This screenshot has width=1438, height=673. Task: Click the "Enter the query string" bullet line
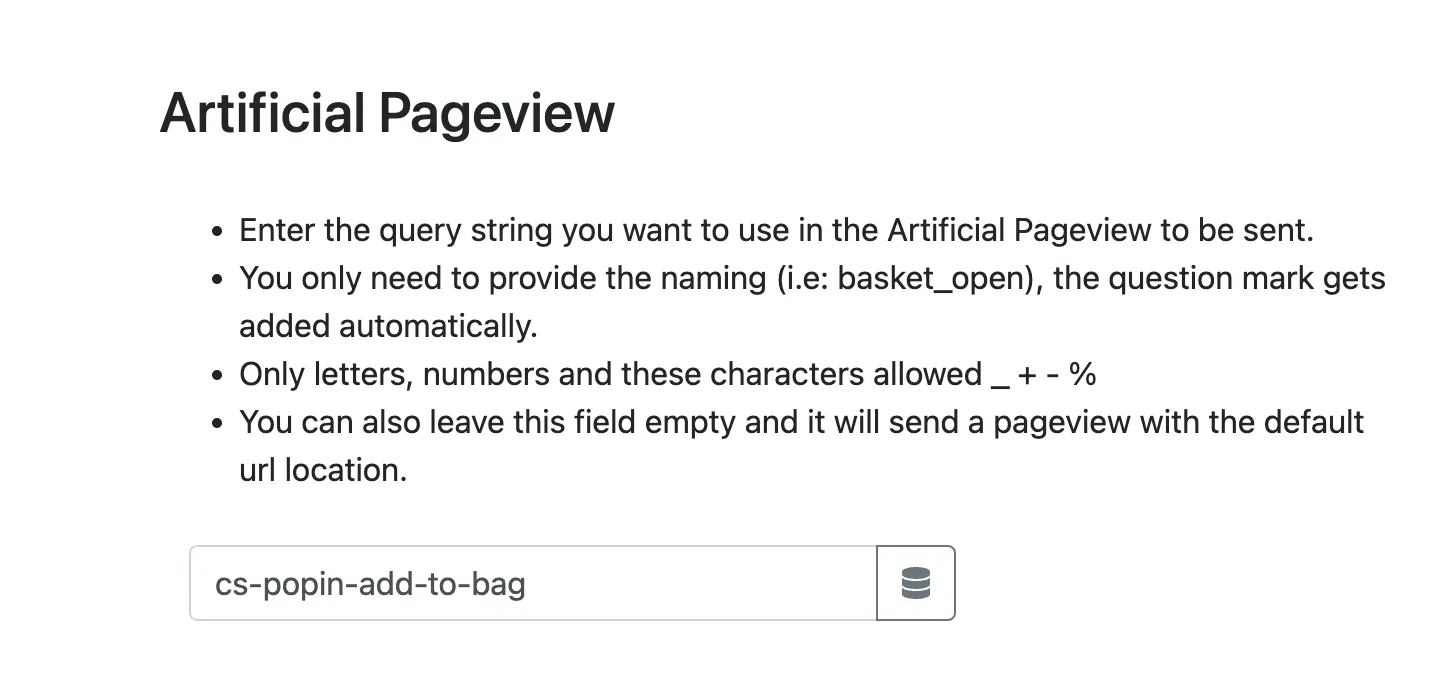[x=775, y=230]
